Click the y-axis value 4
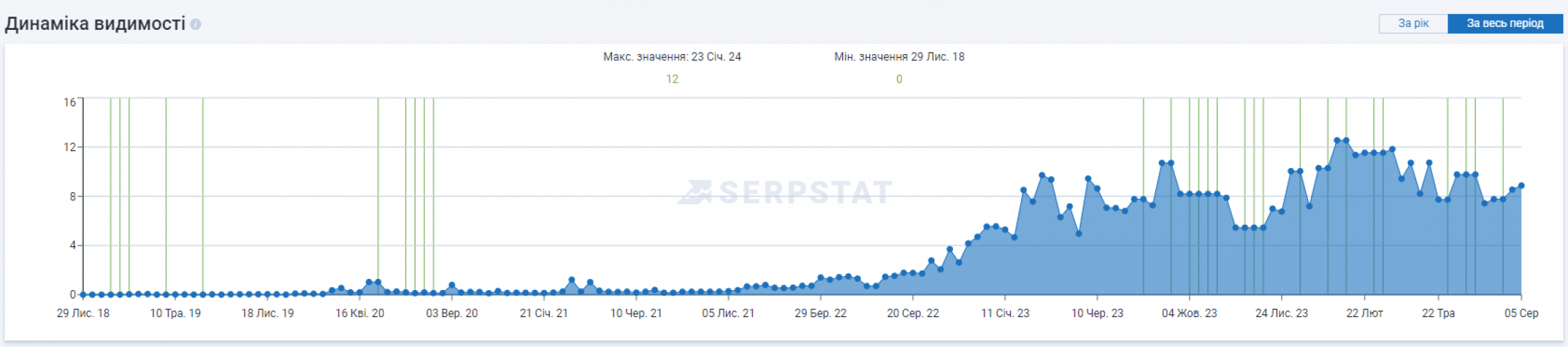 (x=72, y=245)
